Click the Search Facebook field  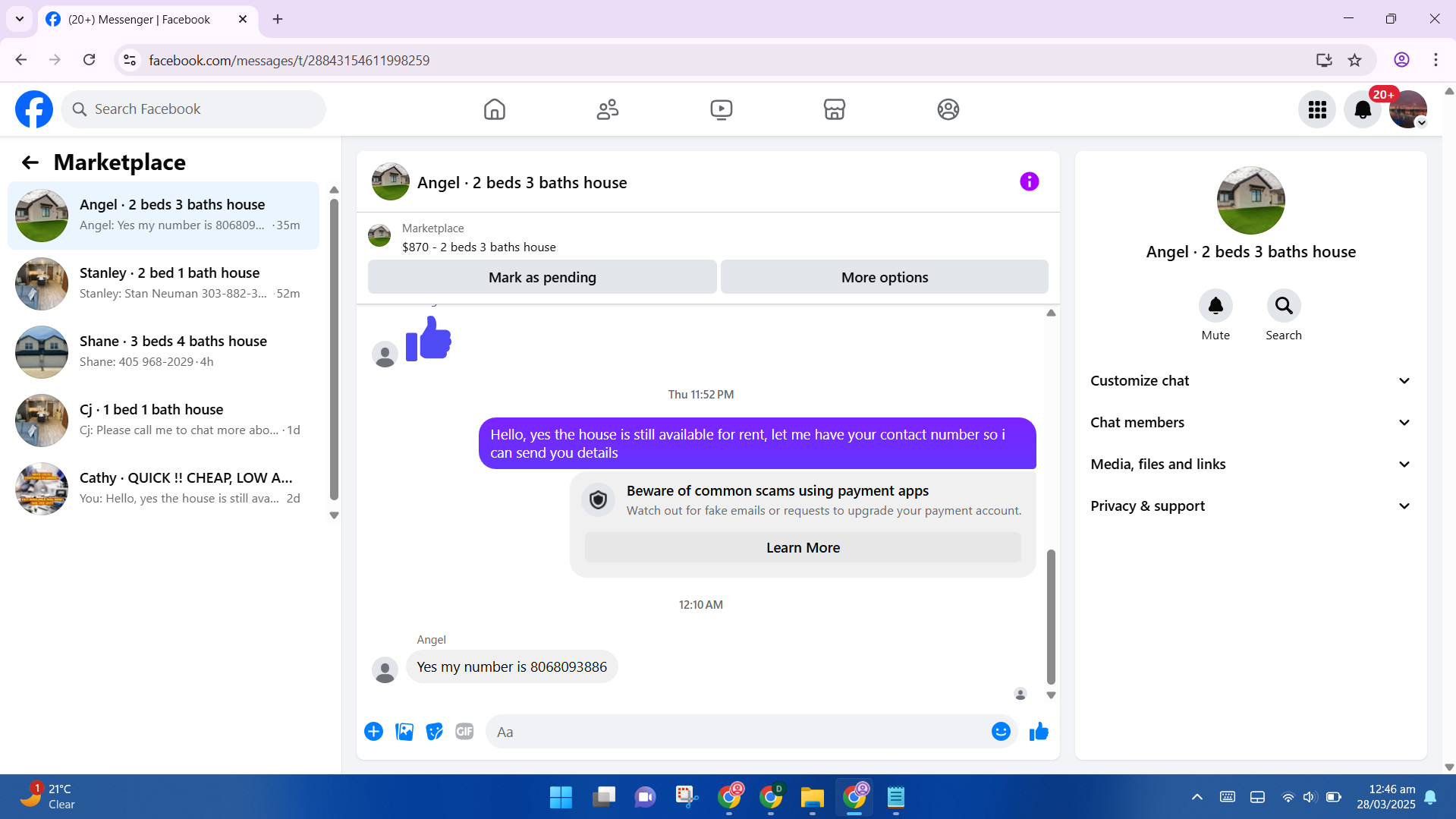point(193,109)
